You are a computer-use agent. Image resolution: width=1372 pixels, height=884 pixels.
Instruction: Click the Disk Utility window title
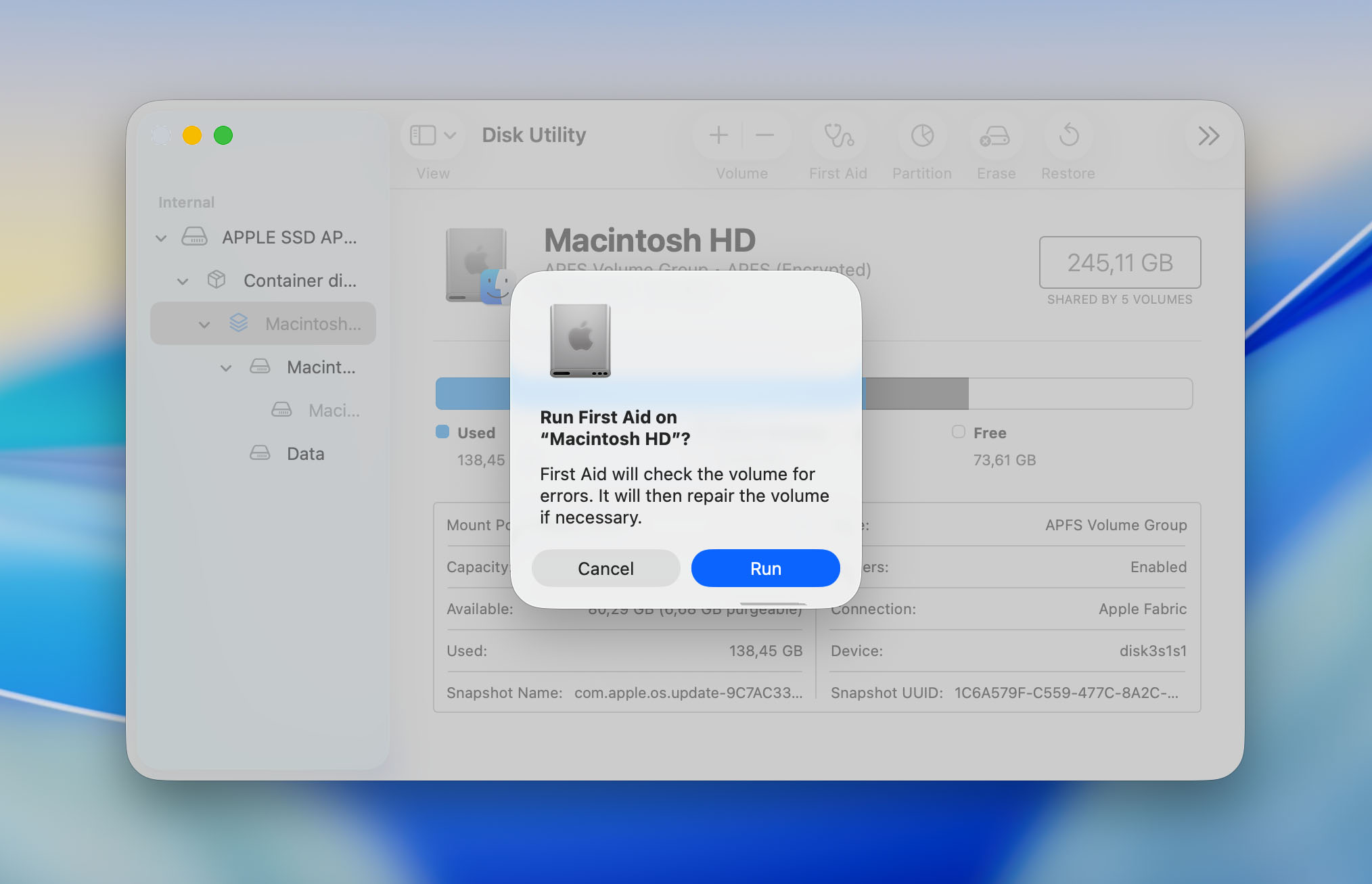(534, 135)
